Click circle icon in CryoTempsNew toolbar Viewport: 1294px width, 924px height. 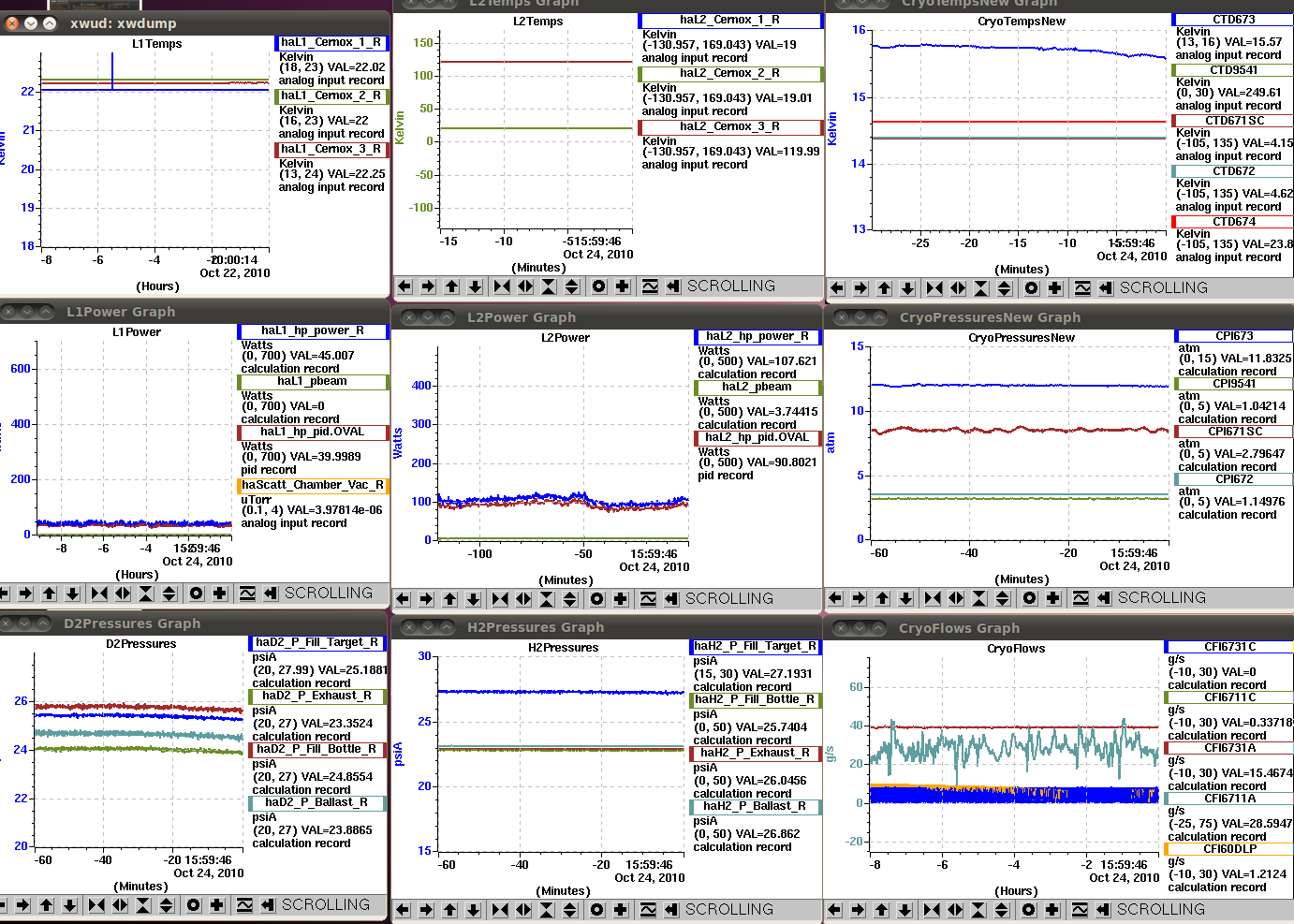[x=1032, y=288]
